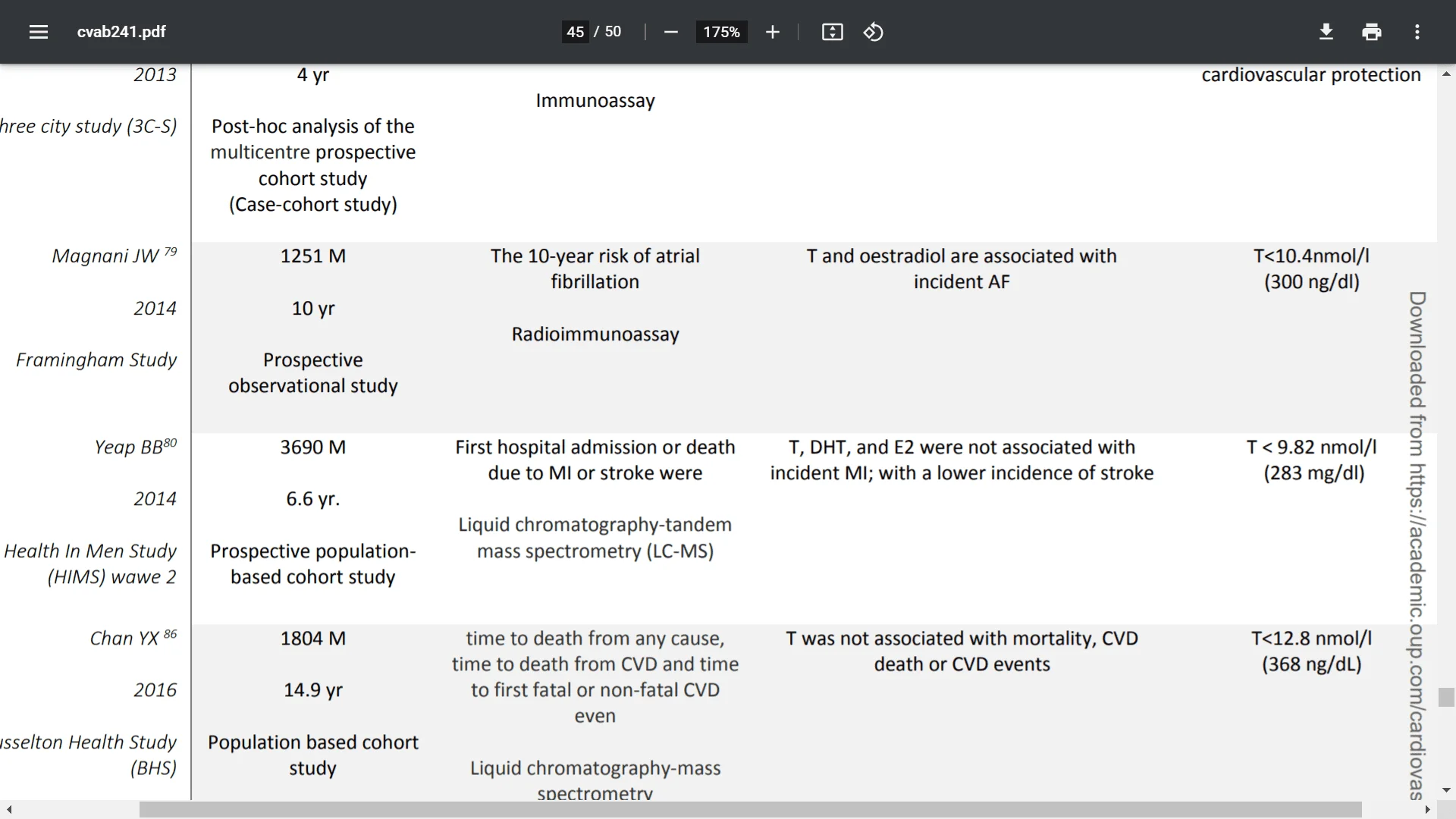
Task: Open the sidebar hamburger menu
Action: coord(39,32)
